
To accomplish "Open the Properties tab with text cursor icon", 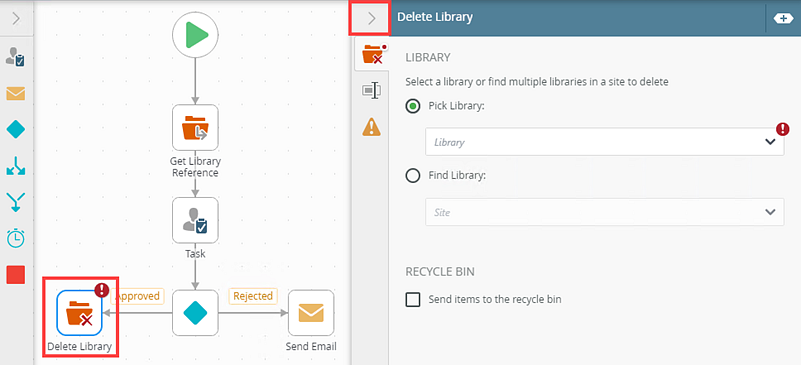I will tap(371, 91).
